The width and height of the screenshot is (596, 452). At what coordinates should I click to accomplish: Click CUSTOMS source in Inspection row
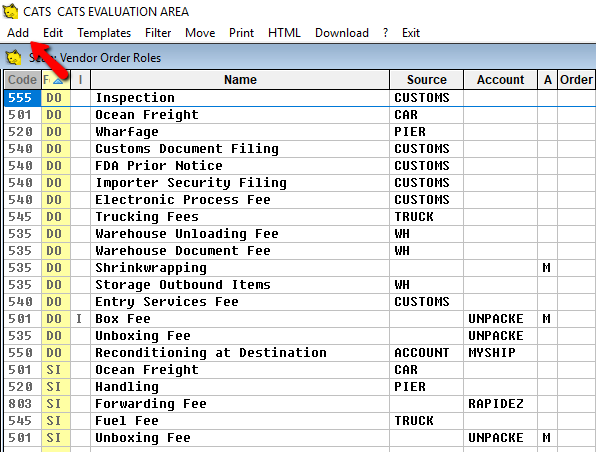pyautogui.click(x=426, y=98)
